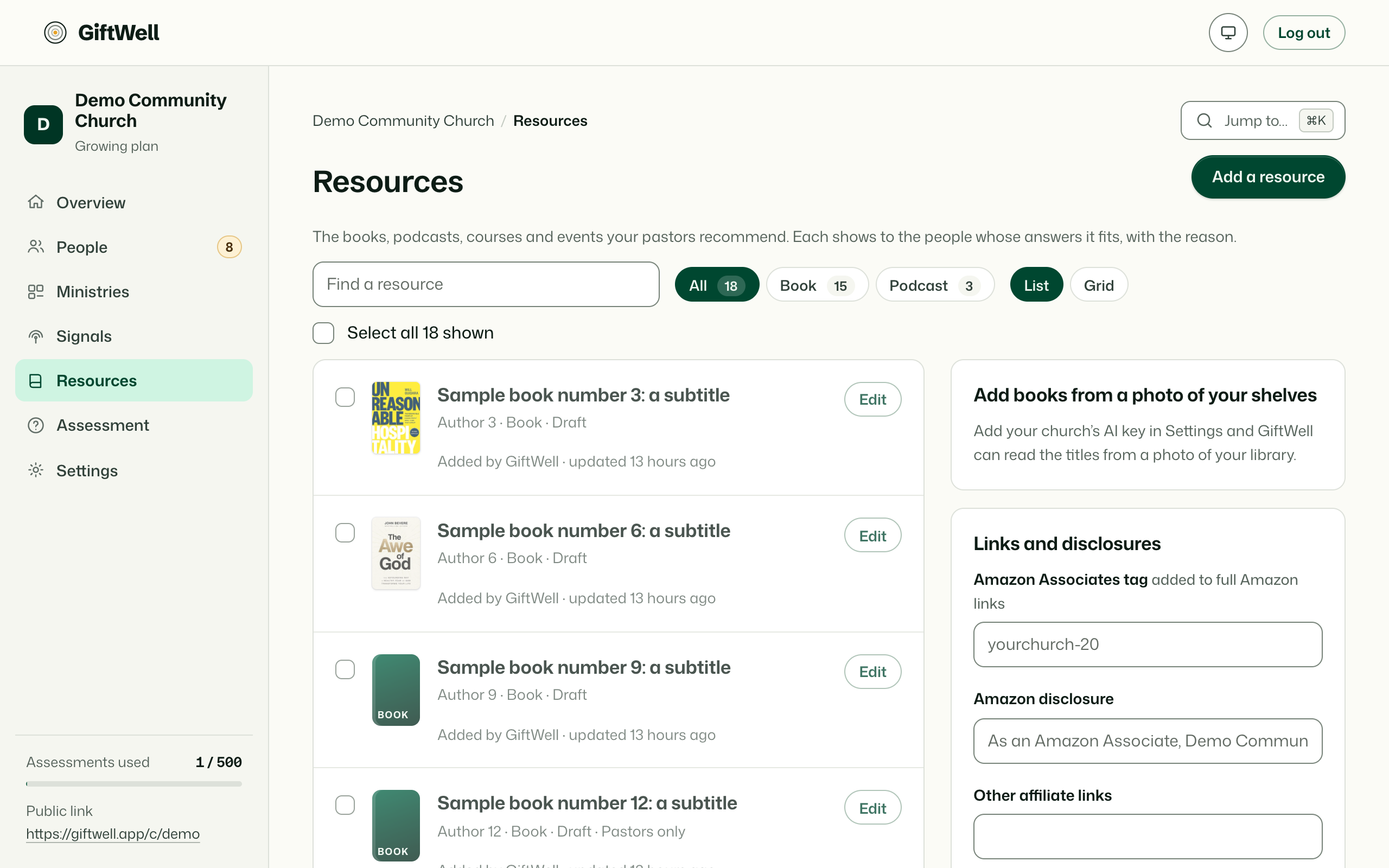Click the People badge showing 8

(229, 247)
